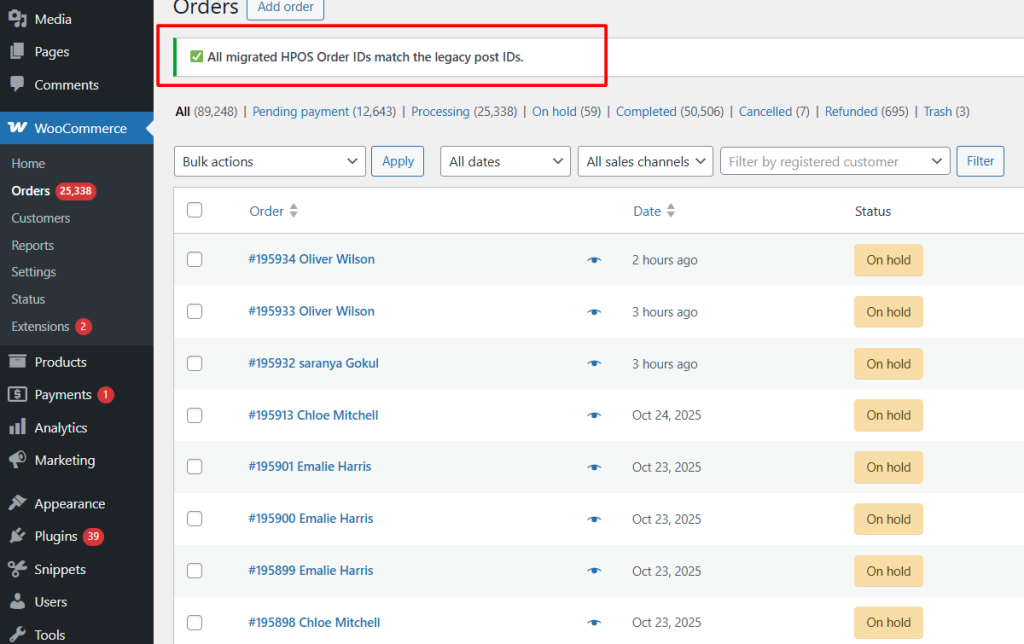1024x644 pixels.
Task: Expand the All dates dropdown
Action: (x=505, y=161)
